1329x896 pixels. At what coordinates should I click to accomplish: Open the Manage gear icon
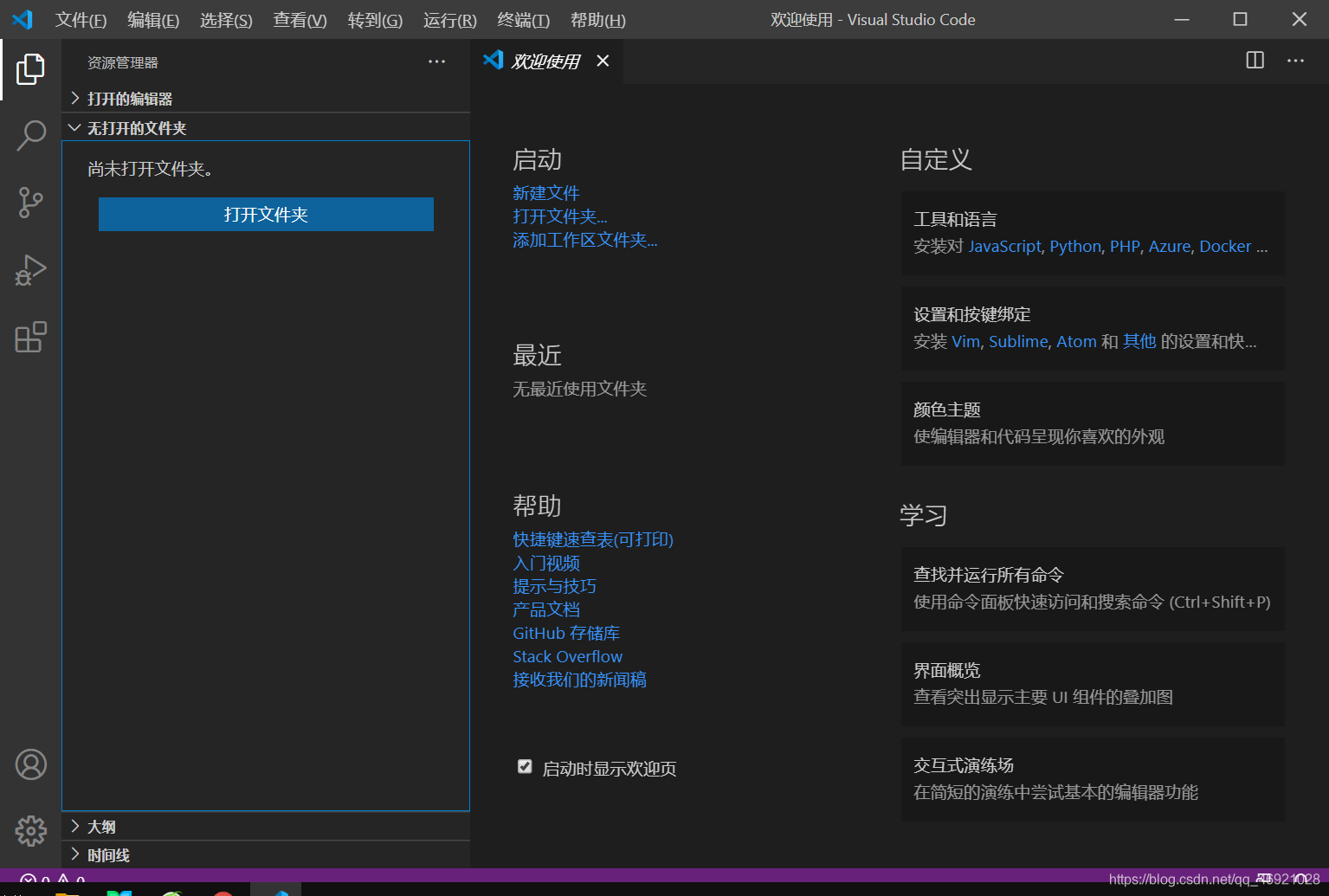point(30,831)
